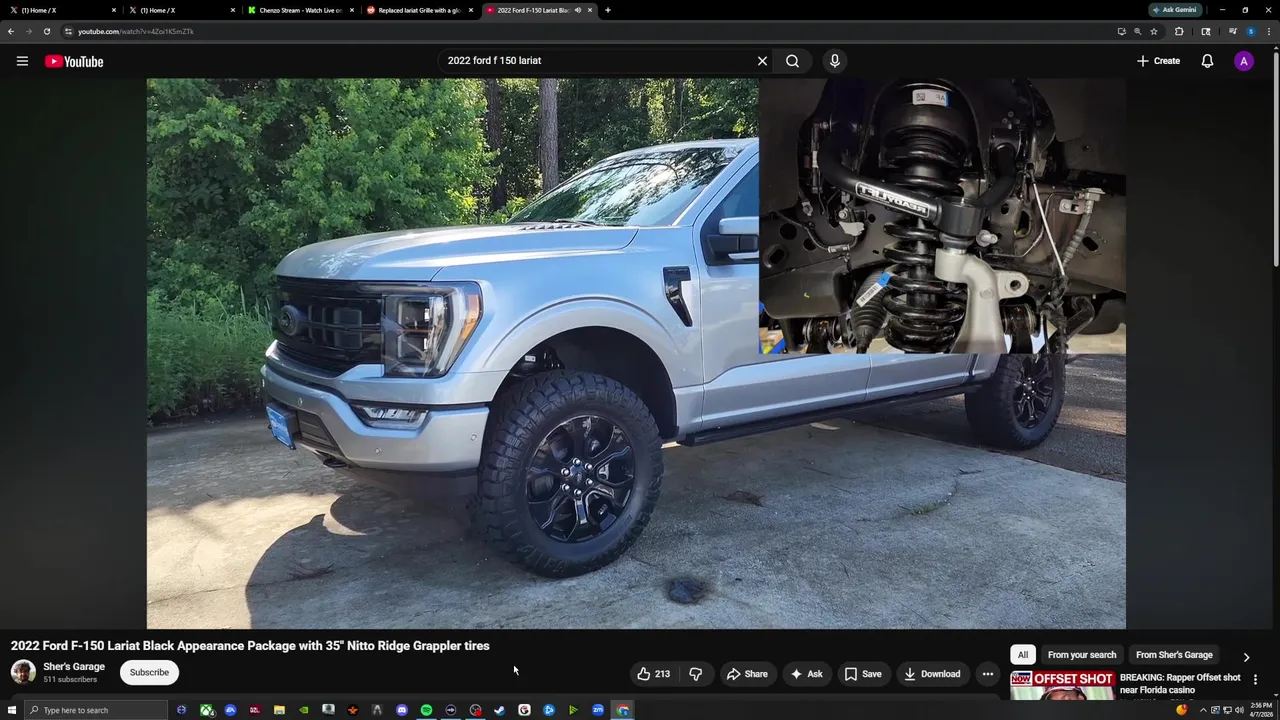
Task: Pause the F-150 video player
Action: [x=636, y=354]
